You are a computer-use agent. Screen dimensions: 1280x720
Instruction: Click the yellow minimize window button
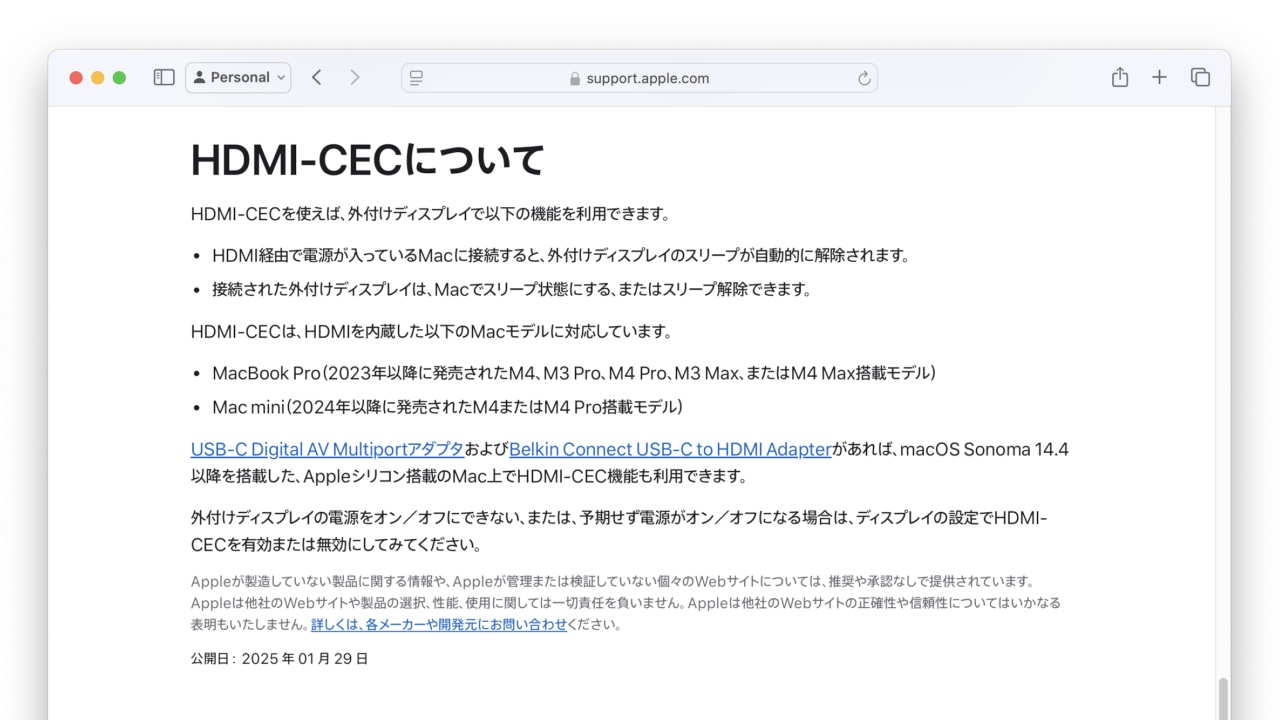click(98, 77)
